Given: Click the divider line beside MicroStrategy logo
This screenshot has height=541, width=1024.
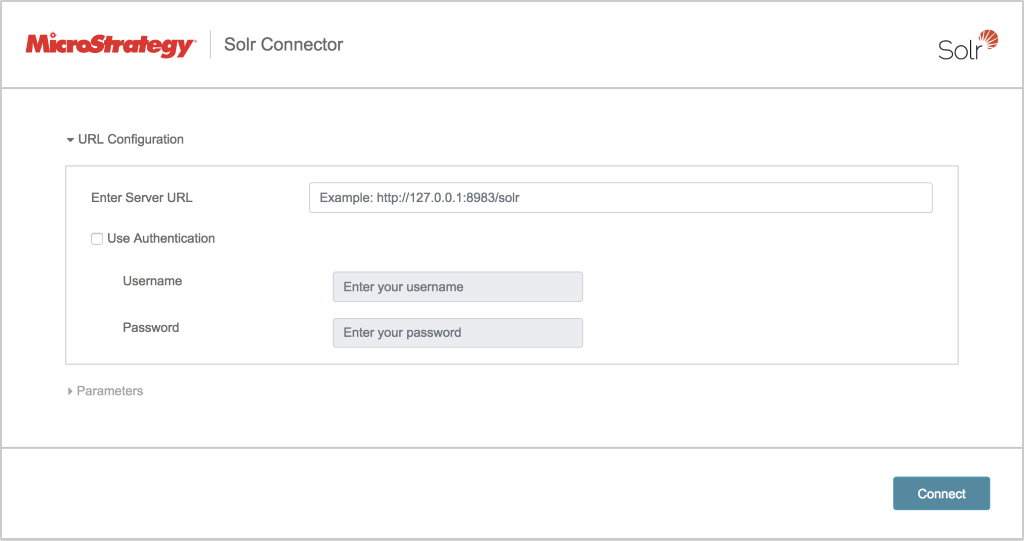Looking at the screenshot, I should click(x=210, y=45).
